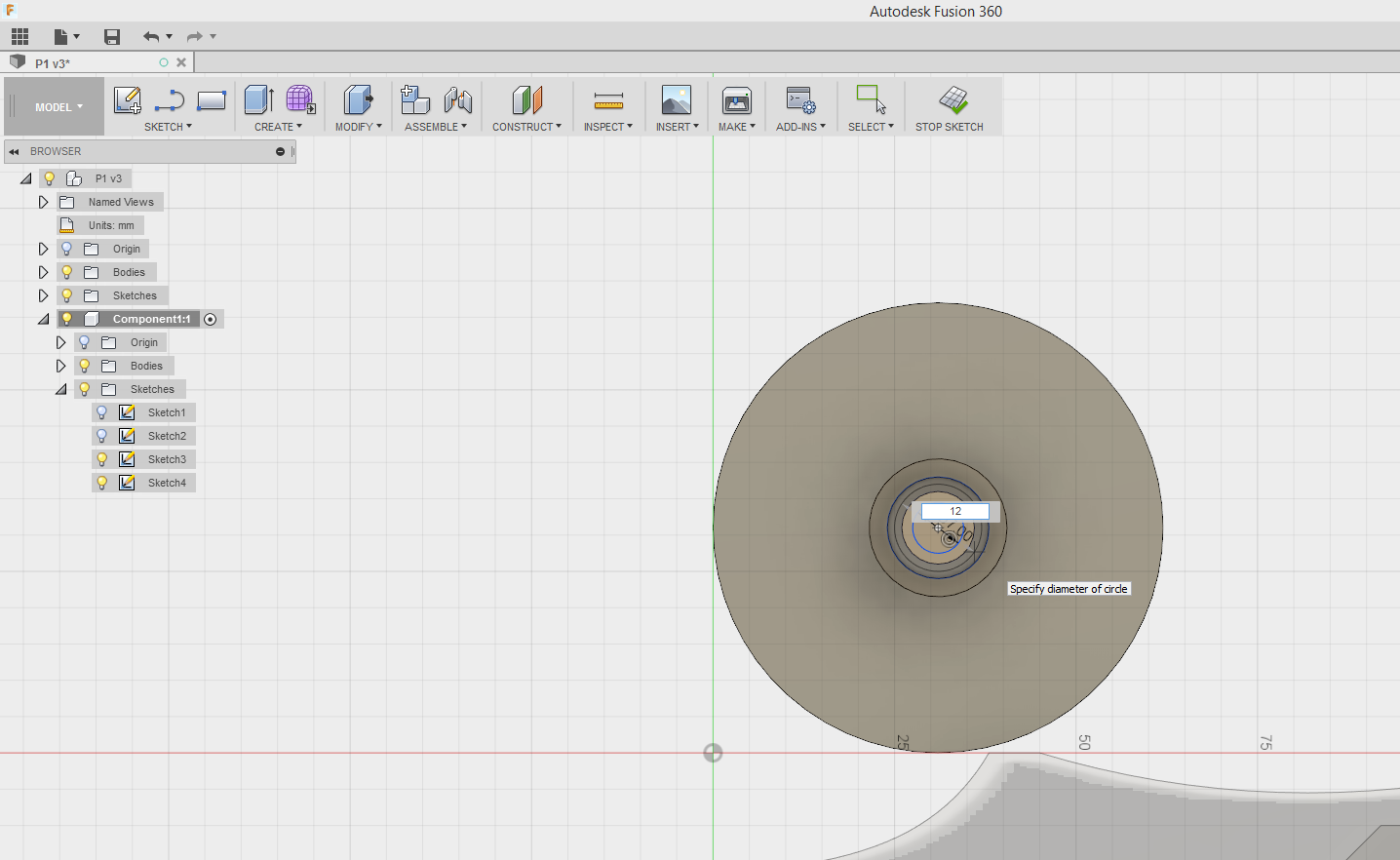Viewport: 1400px width, 860px height.
Task: Click the circle diameter input field
Action: point(955,511)
